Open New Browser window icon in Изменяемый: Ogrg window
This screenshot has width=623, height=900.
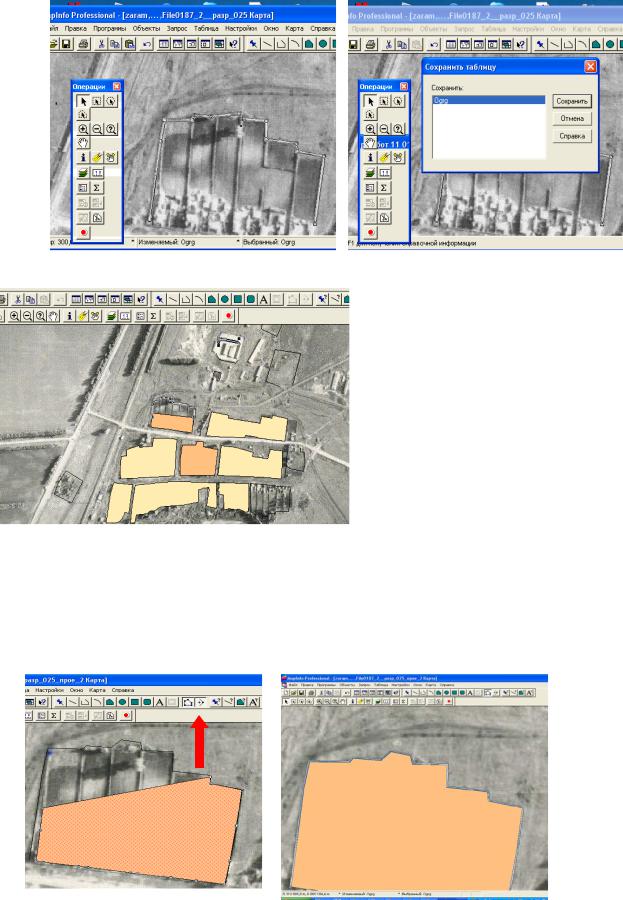pos(164,44)
